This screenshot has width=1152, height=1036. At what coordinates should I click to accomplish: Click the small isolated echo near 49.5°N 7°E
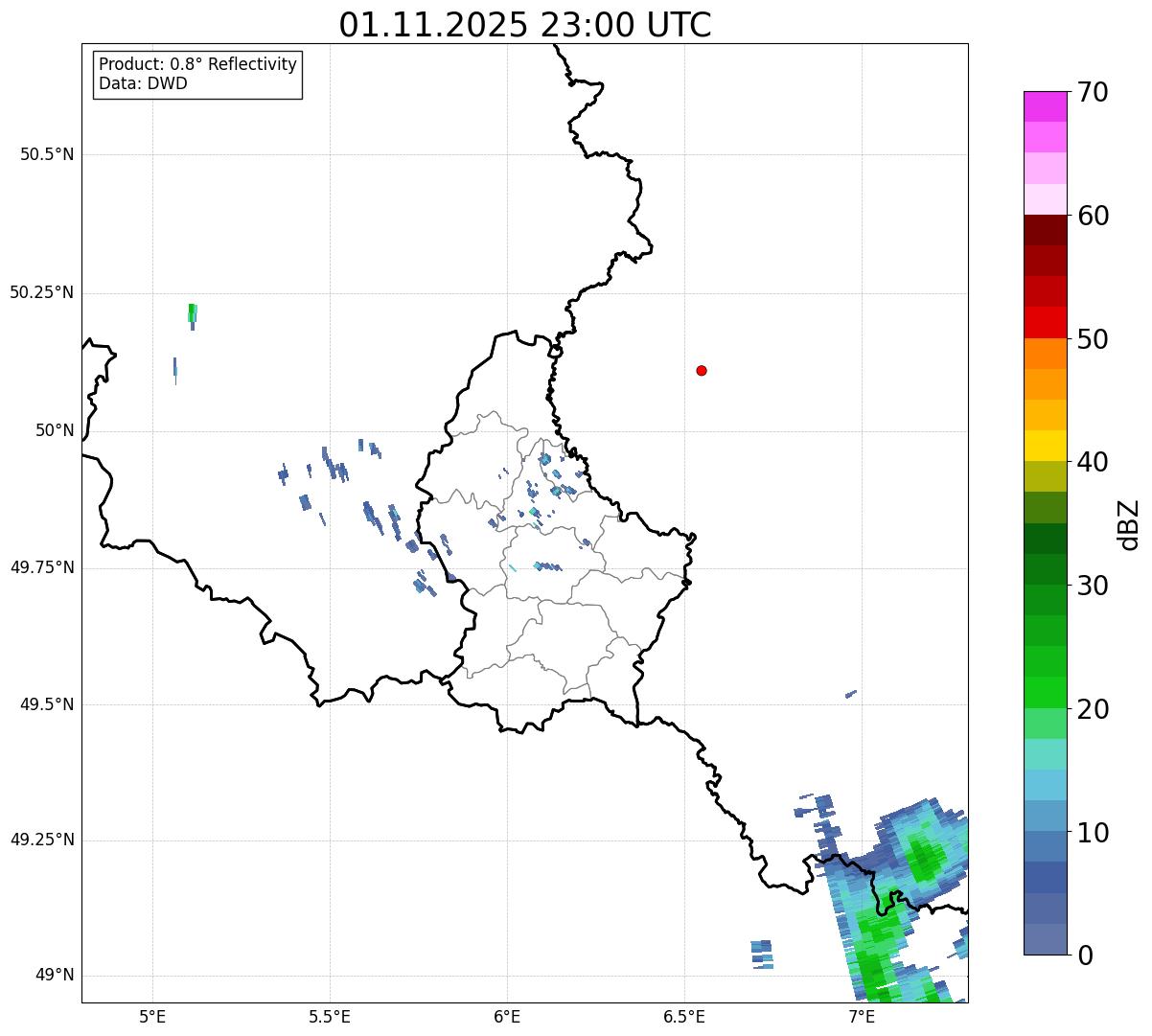(851, 694)
